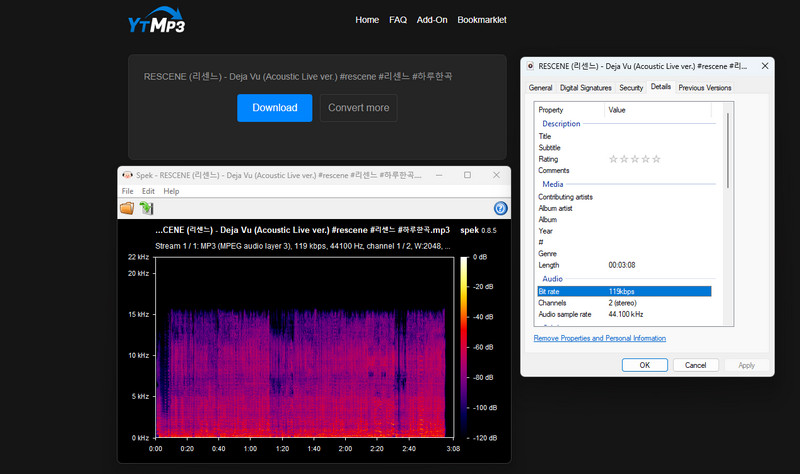
Task: Switch to General tab in Properties
Action: (540, 88)
